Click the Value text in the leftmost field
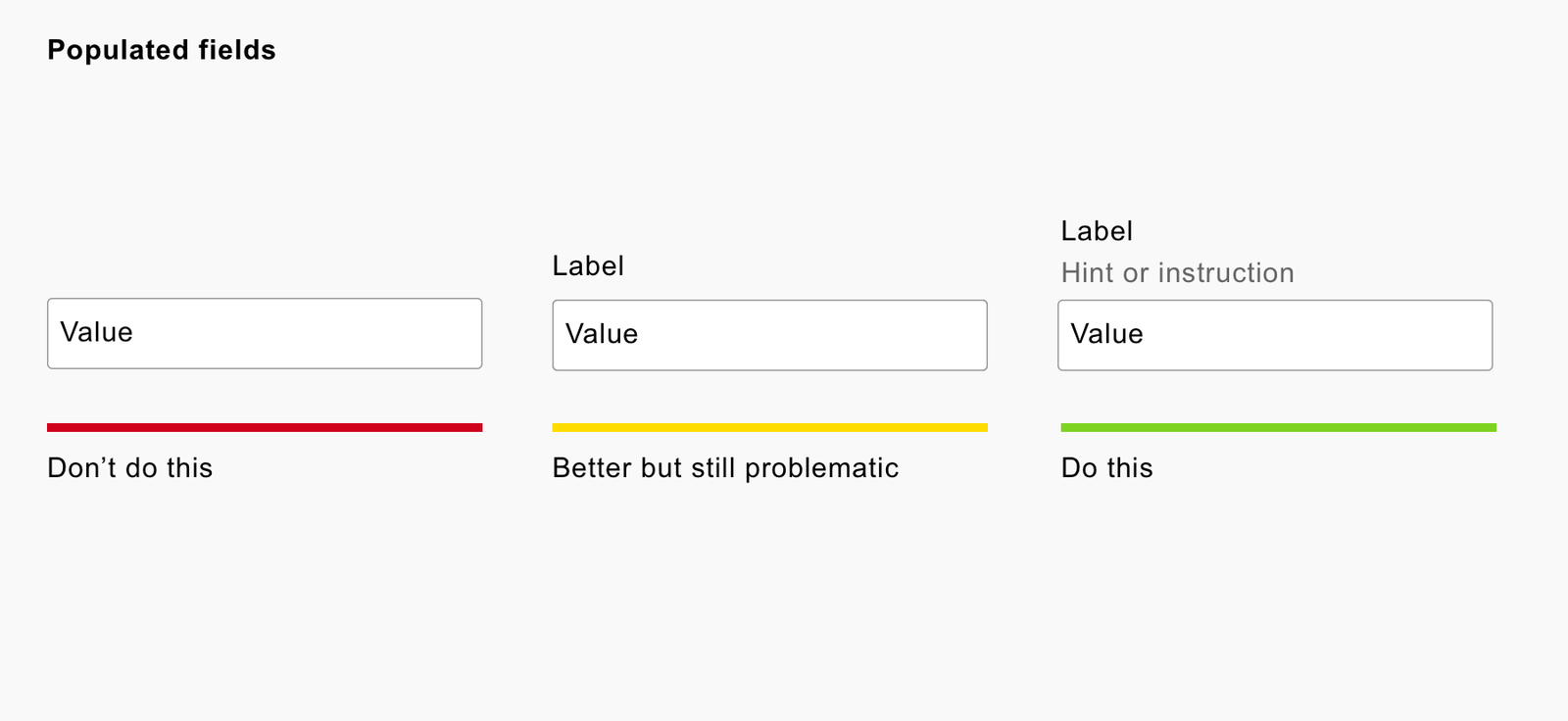The height and width of the screenshot is (721, 1568). 96,332
